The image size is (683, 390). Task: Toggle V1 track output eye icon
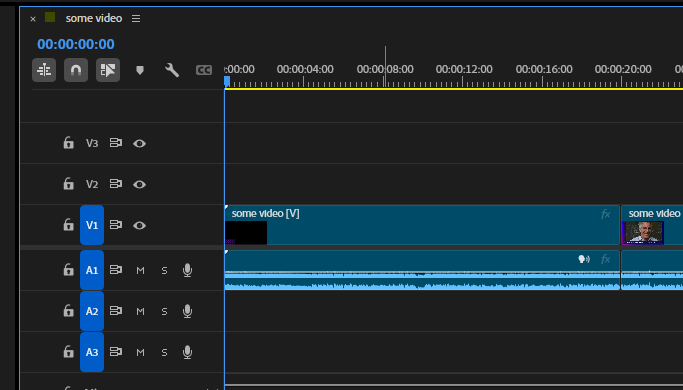coord(139,225)
